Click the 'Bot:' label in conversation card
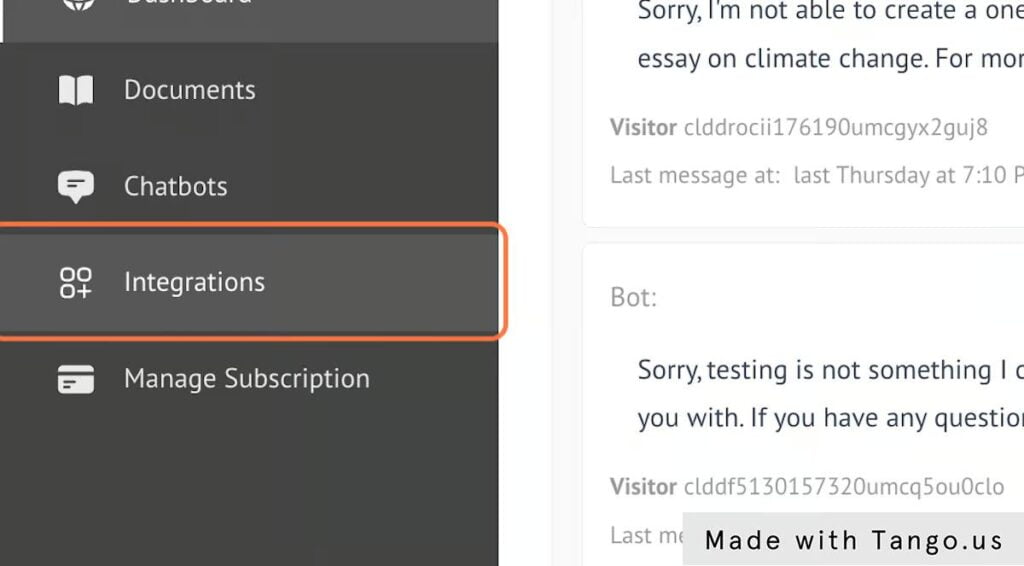 pos(633,297)
